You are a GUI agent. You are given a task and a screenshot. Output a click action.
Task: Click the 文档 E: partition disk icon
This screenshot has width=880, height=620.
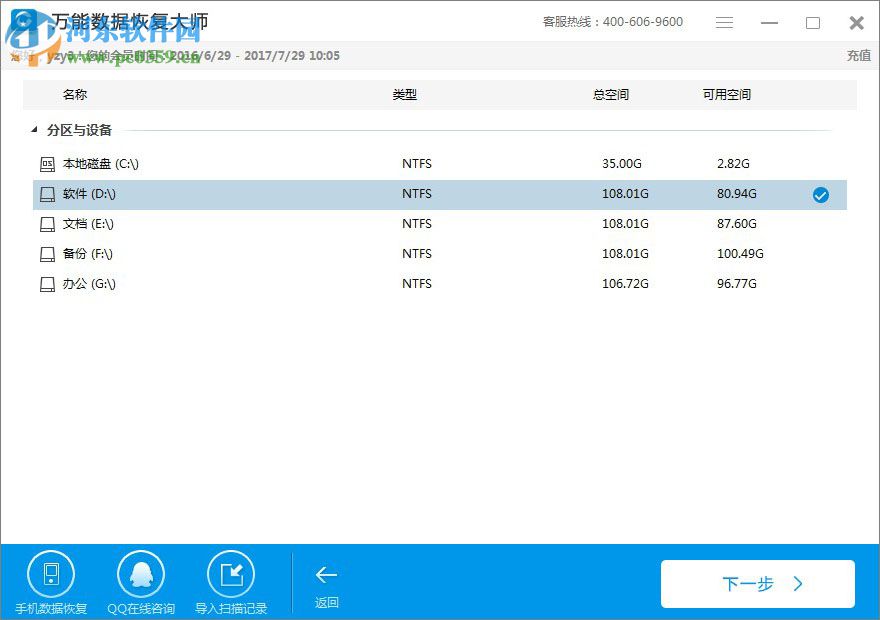coord(47,224)
